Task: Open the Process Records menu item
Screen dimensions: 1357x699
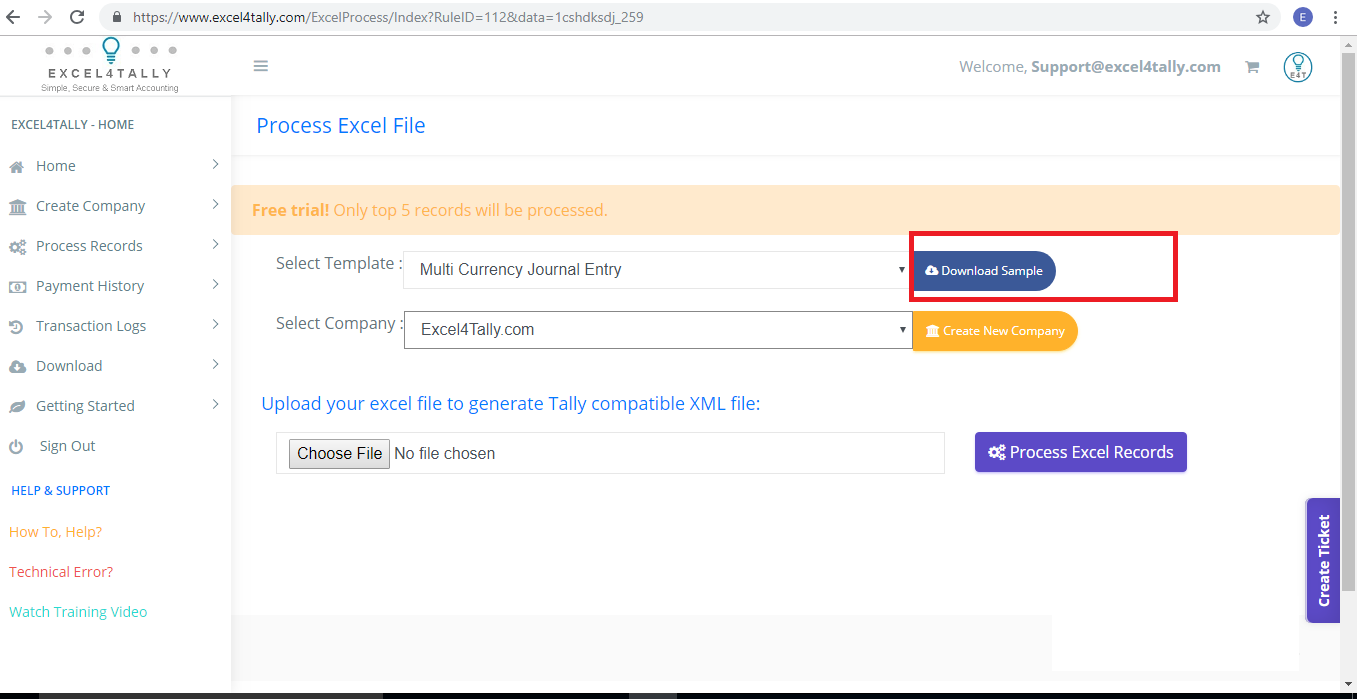Action: click(x=115, y=246)
